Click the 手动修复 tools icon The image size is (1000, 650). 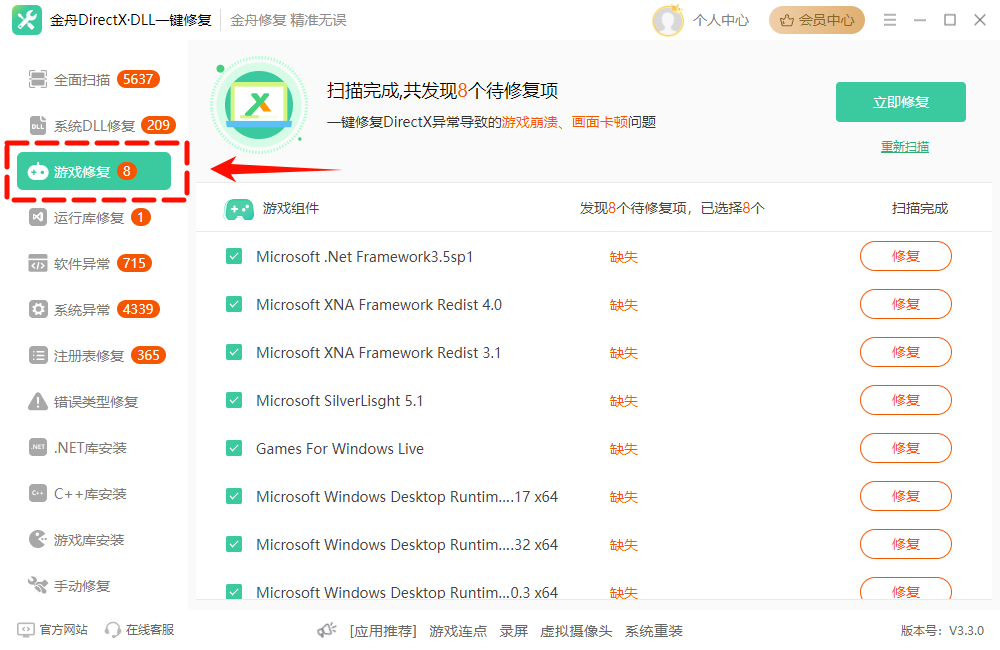(x=38, y=585)
